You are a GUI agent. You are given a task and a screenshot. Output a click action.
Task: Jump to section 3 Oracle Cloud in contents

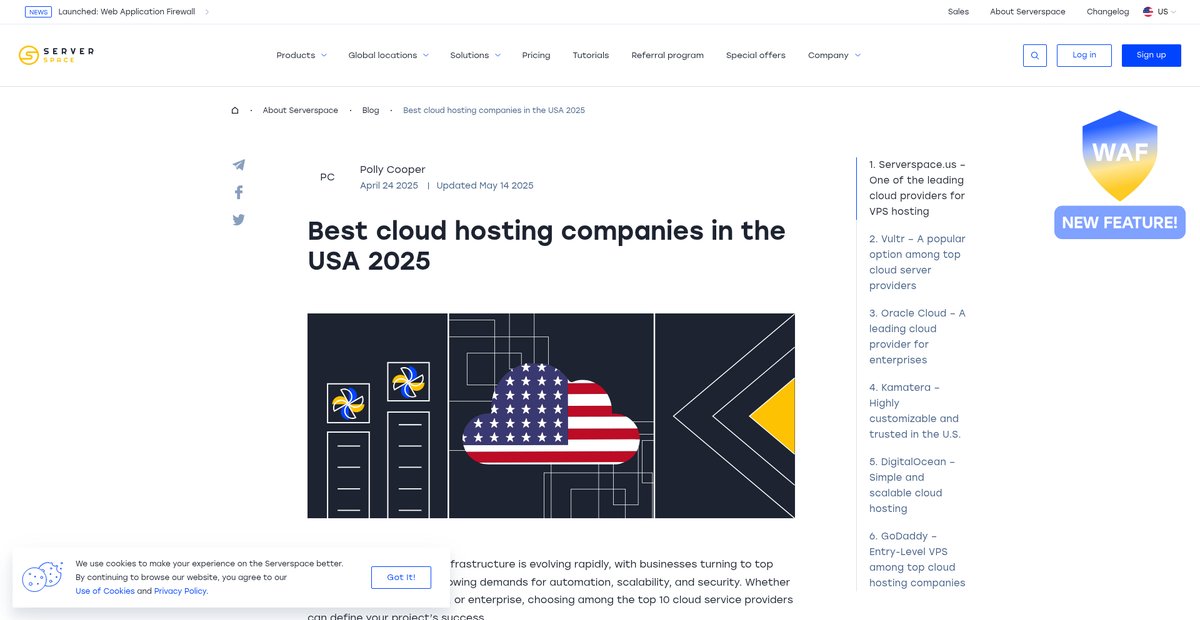click(917, 336)
